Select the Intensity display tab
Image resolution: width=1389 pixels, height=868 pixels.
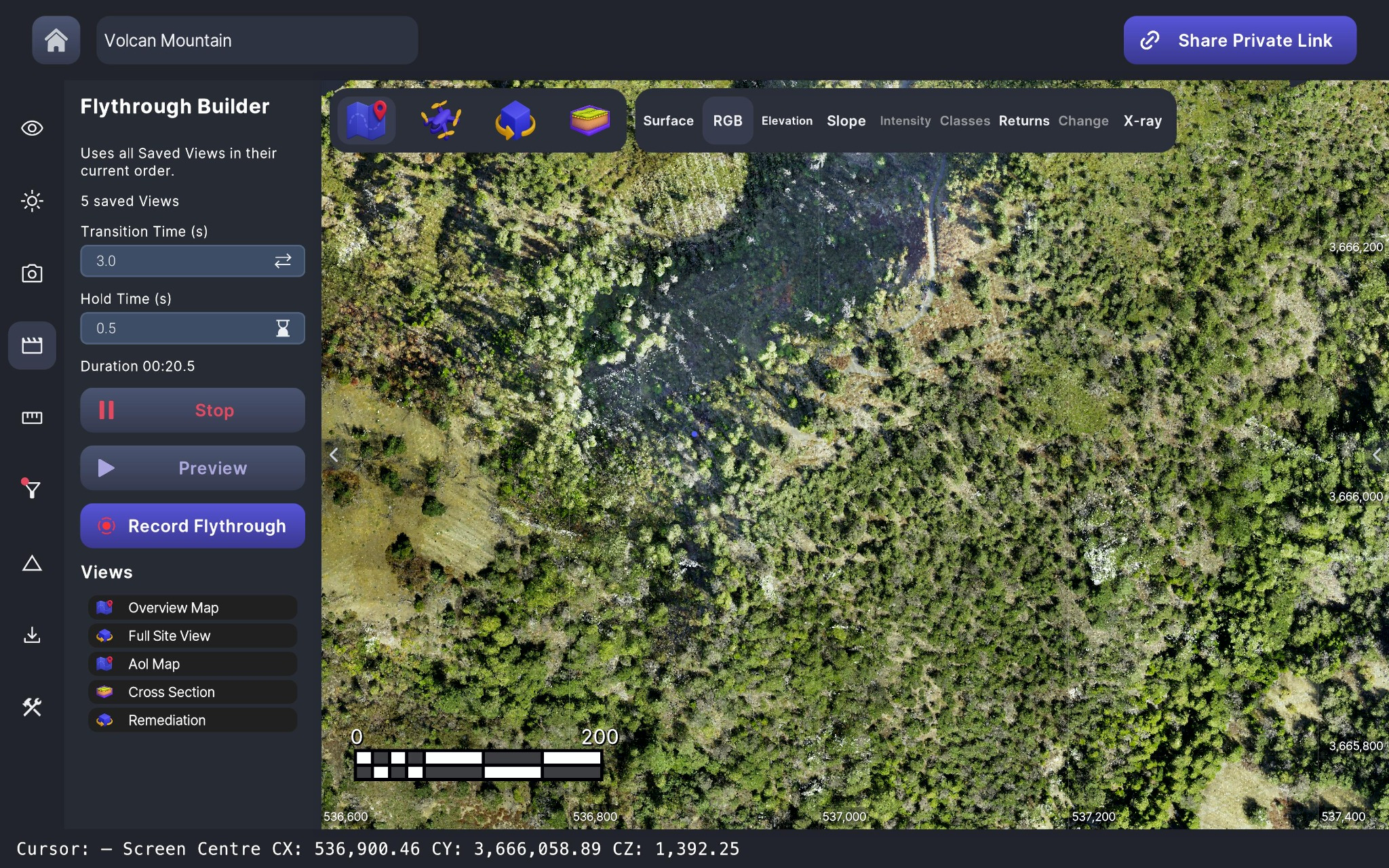point(905,121)
